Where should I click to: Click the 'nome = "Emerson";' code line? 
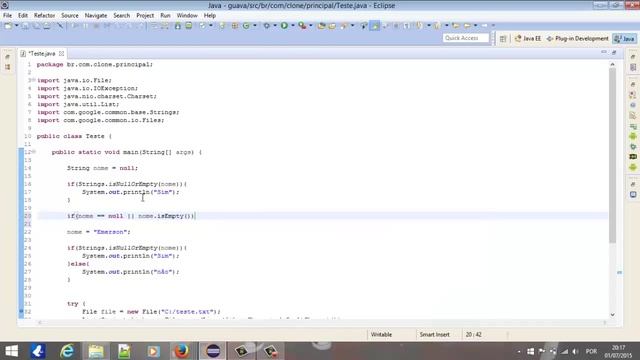(x=99, y=232)
